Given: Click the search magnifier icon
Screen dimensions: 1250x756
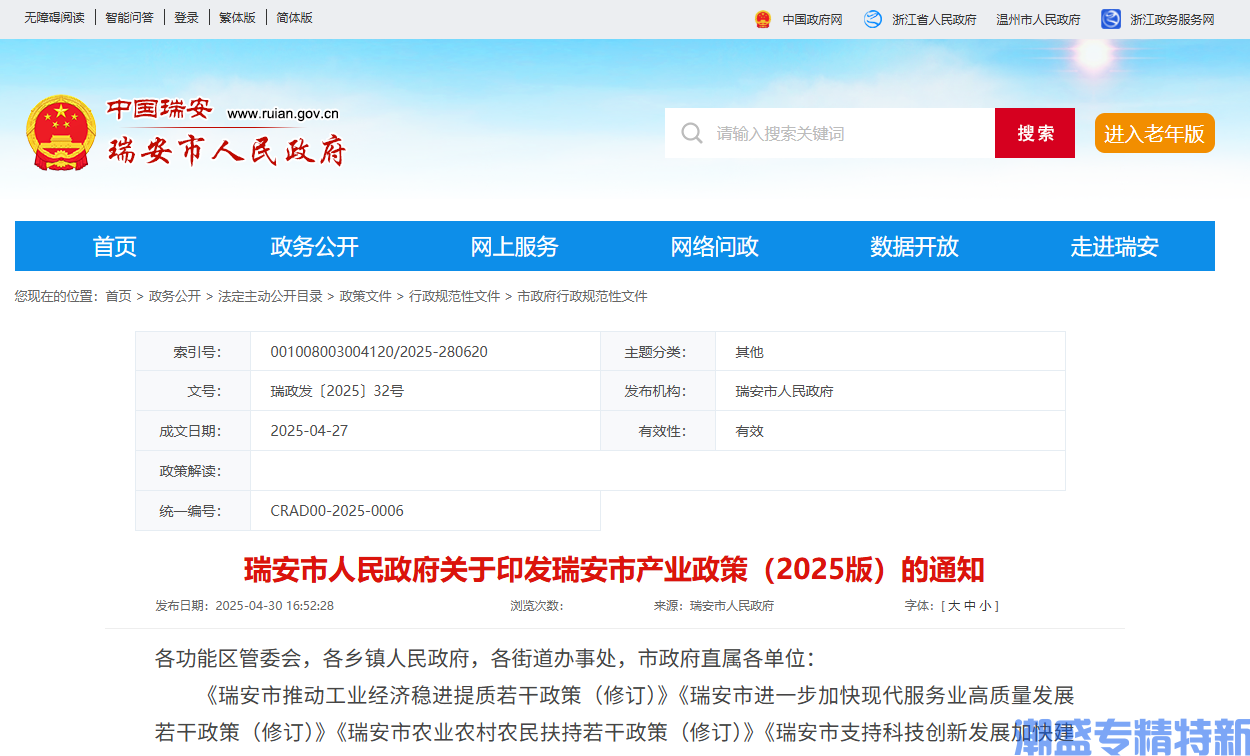Looking at the screenshot, I should (x=692, y=133).
